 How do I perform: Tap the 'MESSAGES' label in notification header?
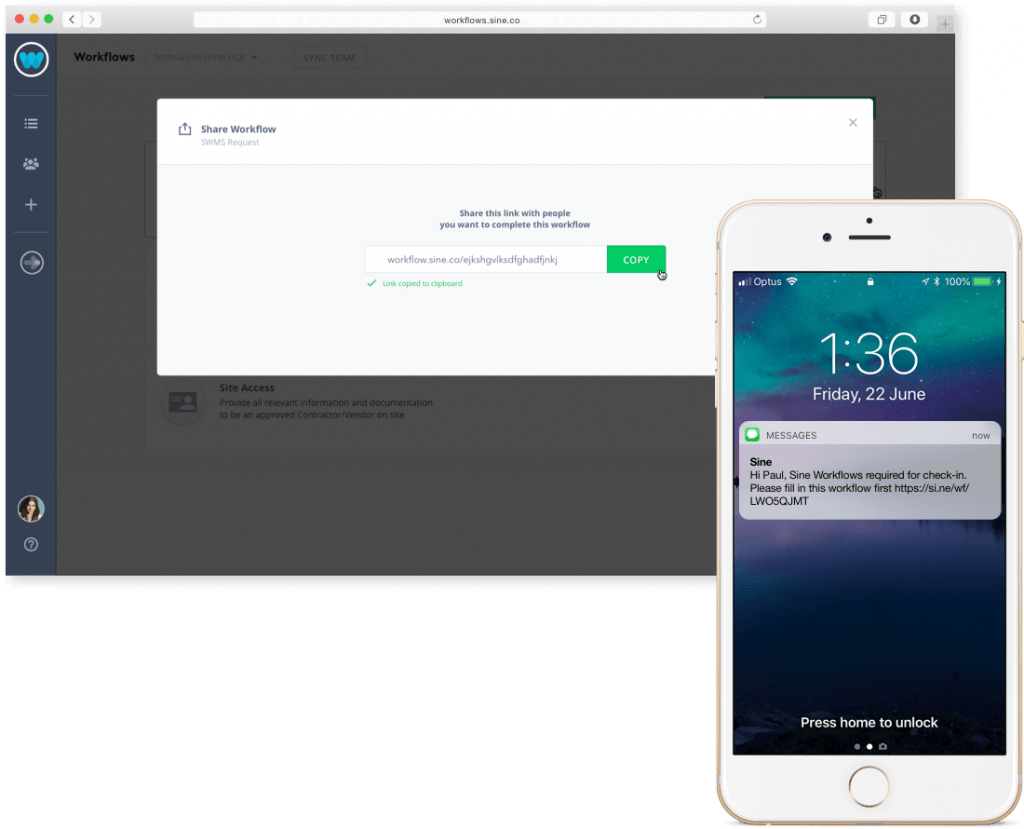[791, 435]
